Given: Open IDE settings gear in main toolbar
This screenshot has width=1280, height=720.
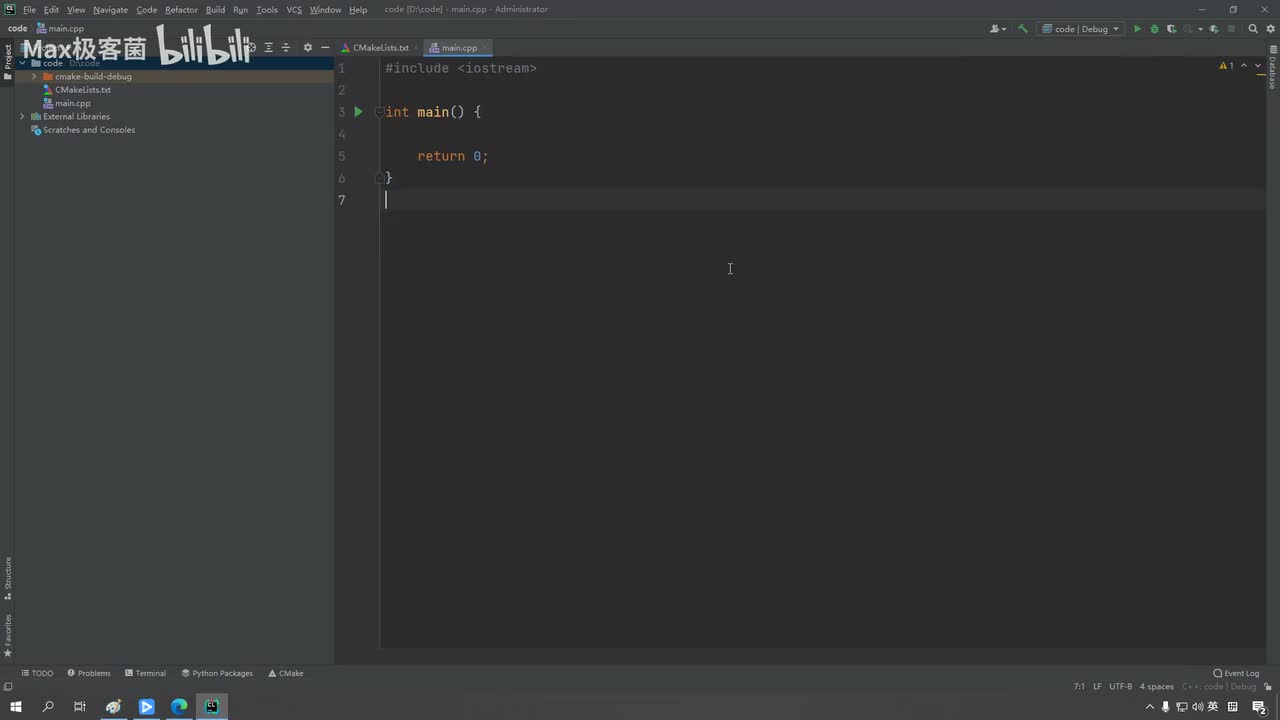Looking at the screenshot, I should click(1268, 29).
